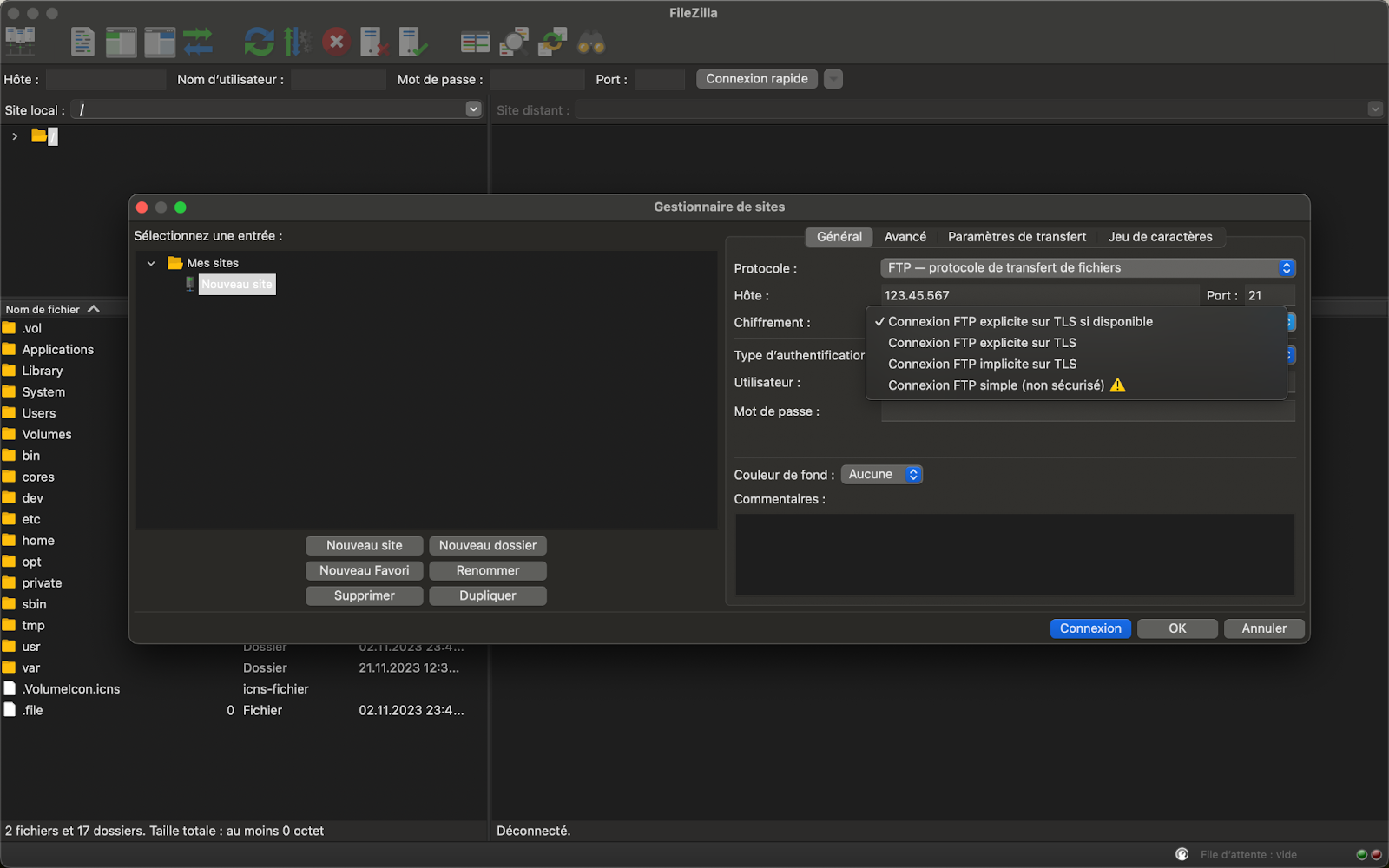The image size is (1389, 868).
Task: Click the Connexion rapide button
Action: (x=757, y=79)
